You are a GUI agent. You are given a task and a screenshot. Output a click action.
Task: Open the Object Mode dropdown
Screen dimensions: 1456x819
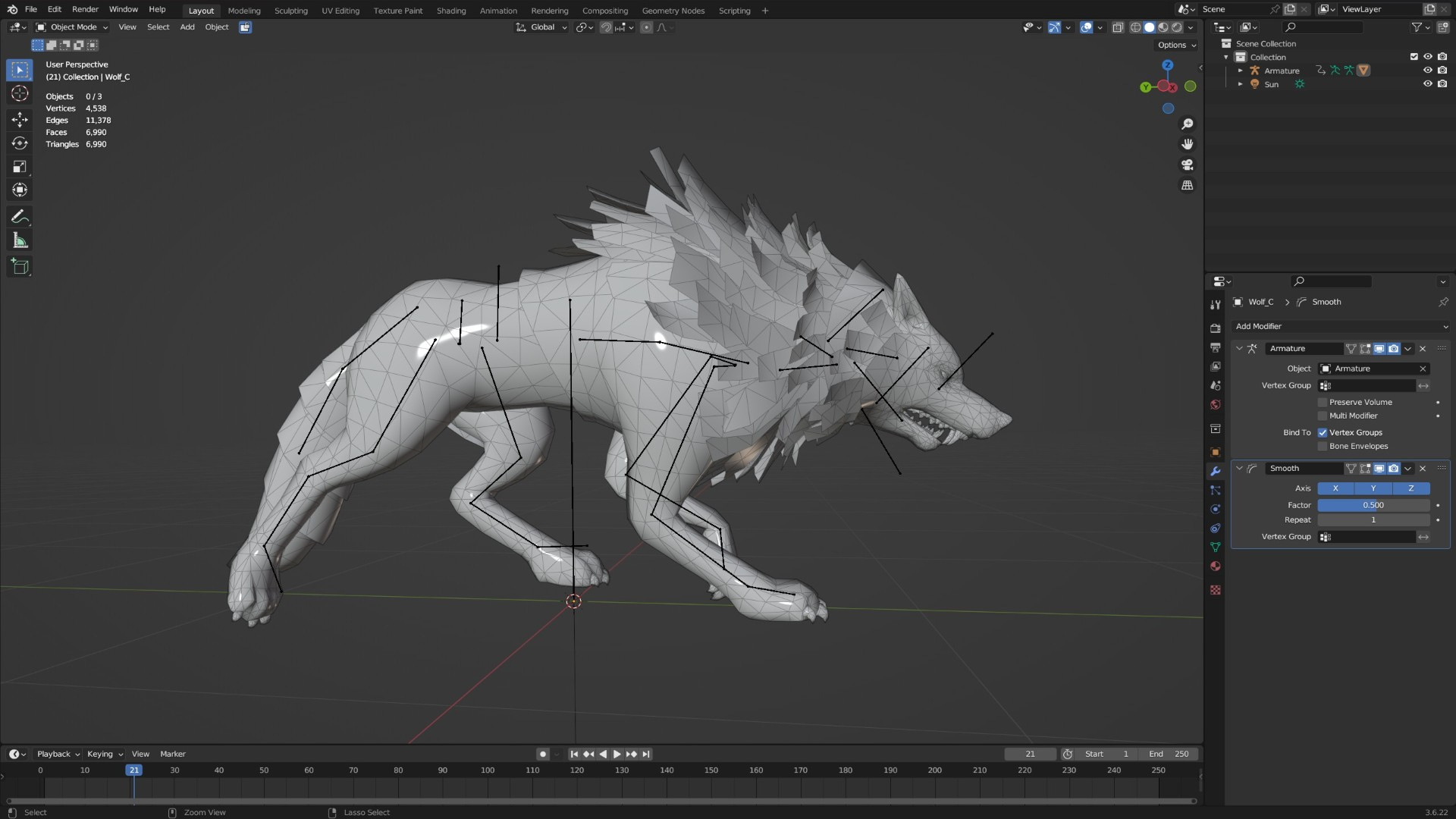[x=72, y=27]
